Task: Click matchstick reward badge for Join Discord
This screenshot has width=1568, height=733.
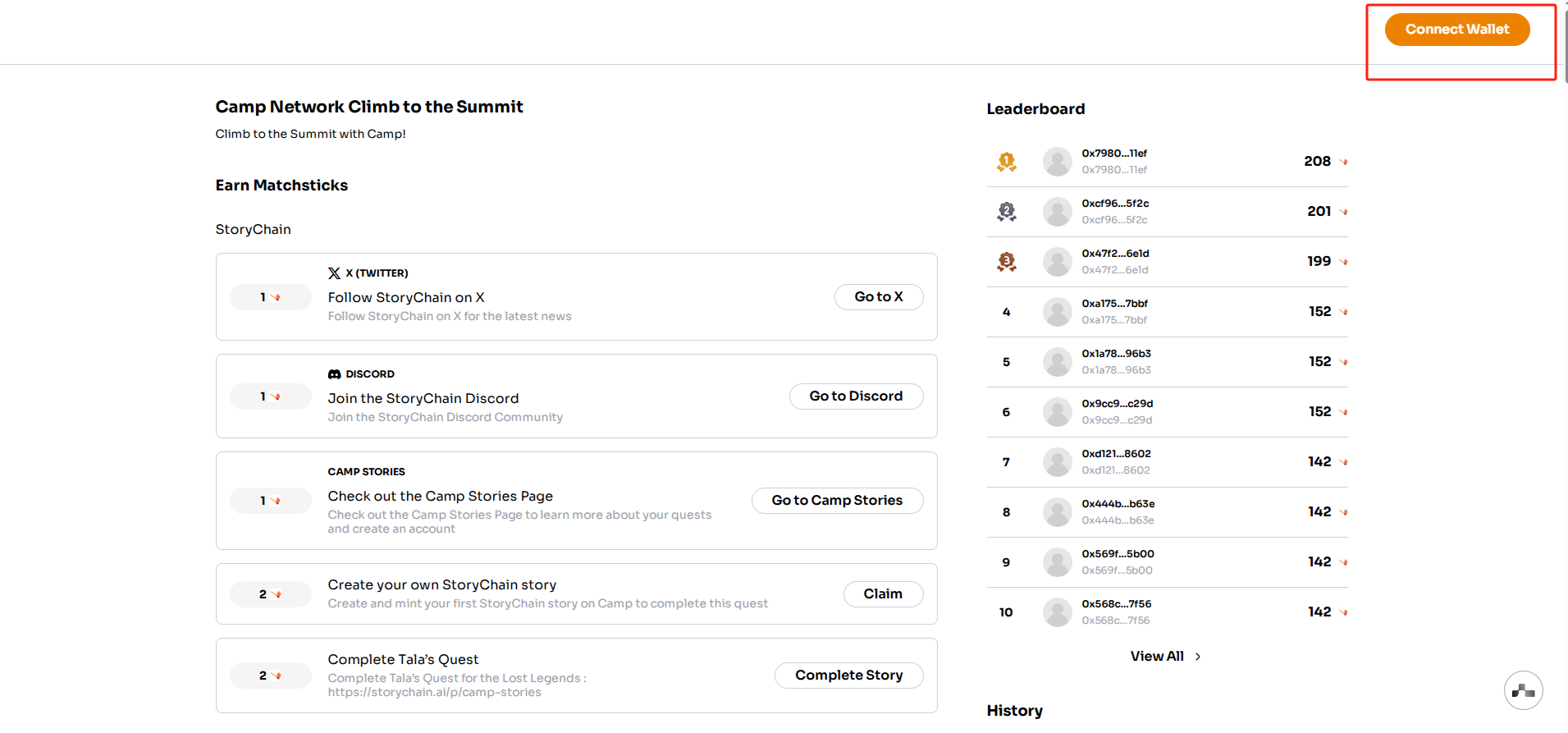Action: [x=271, y=396]
